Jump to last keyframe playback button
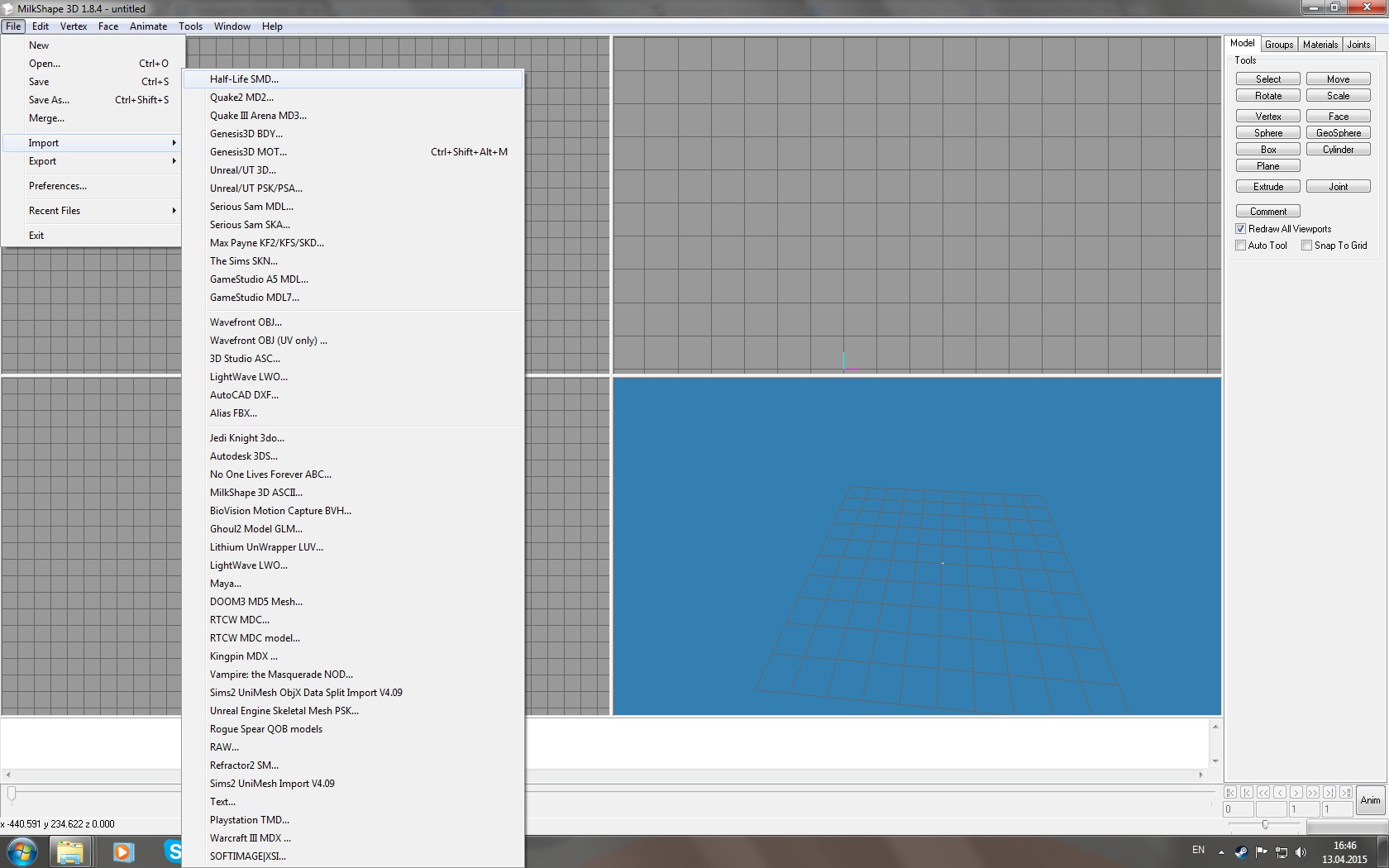This screenshot has width=1389, height=868. point(1346,792)
